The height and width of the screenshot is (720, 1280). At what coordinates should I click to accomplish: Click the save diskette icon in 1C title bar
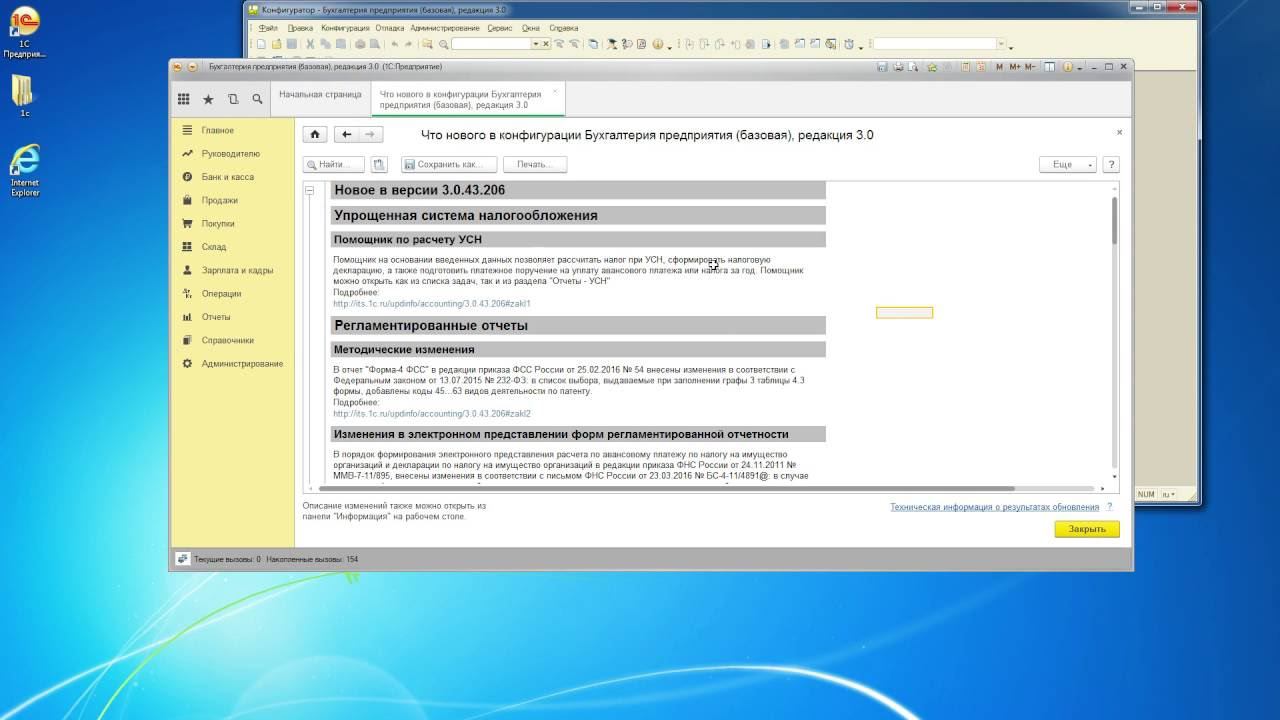[x=882, y=67]
